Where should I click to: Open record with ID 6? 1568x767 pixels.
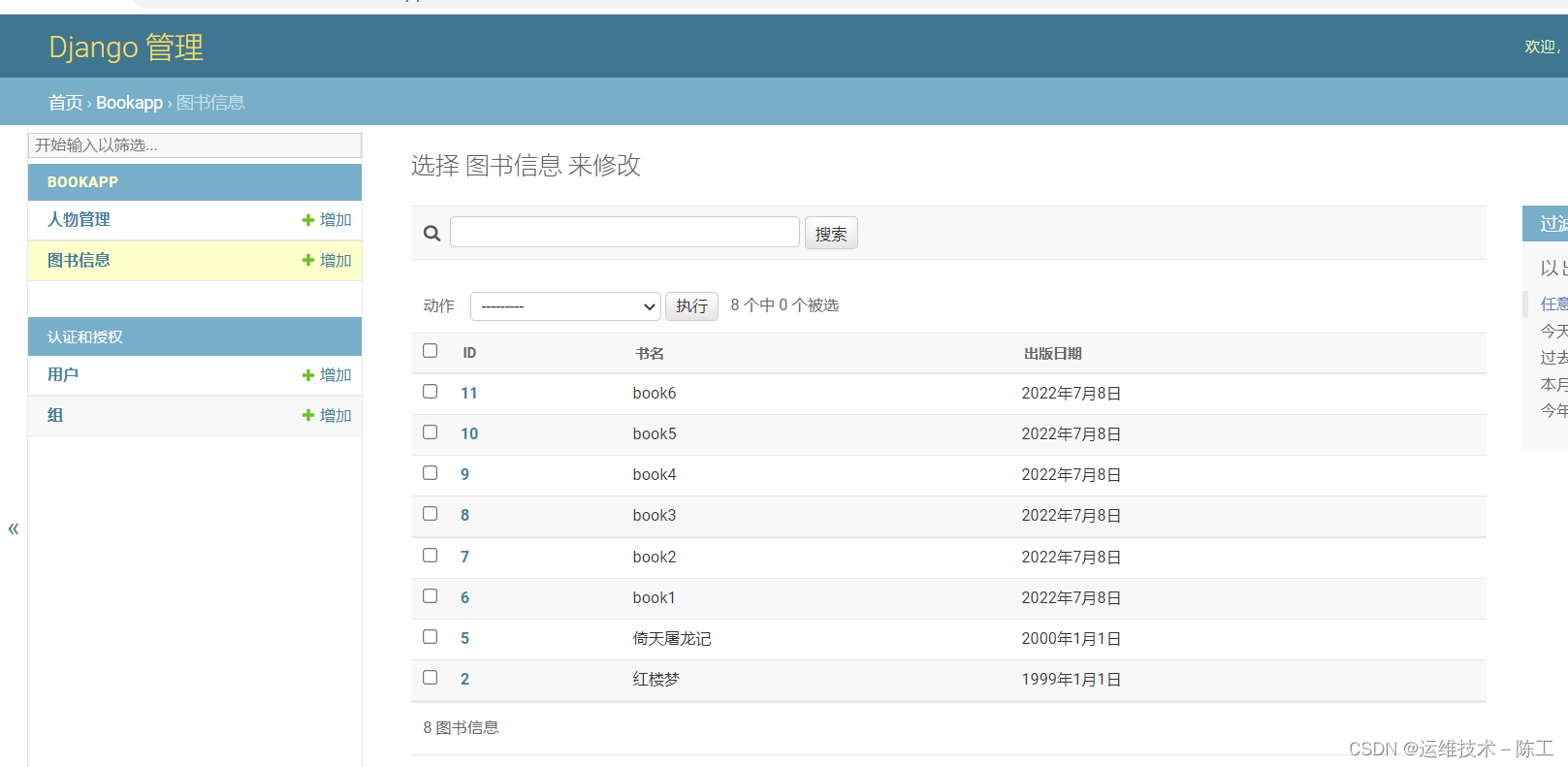point(464,598)
